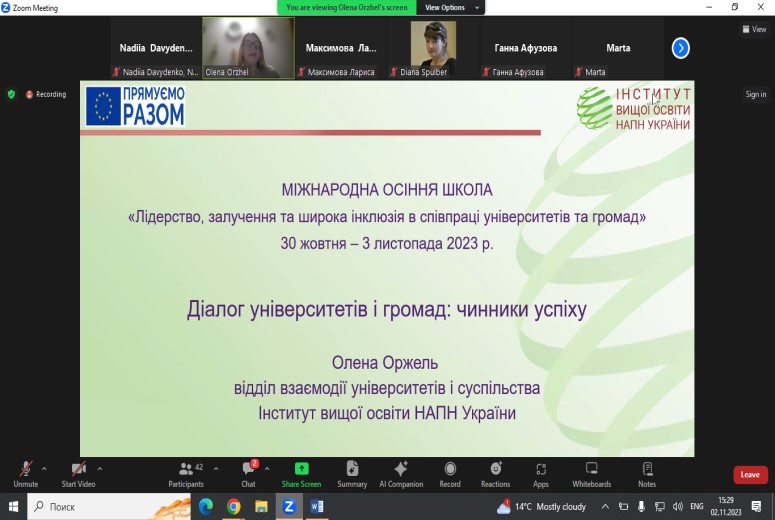
Task: Select Ганна Афузова participant tile
Action: coord(525,48)
